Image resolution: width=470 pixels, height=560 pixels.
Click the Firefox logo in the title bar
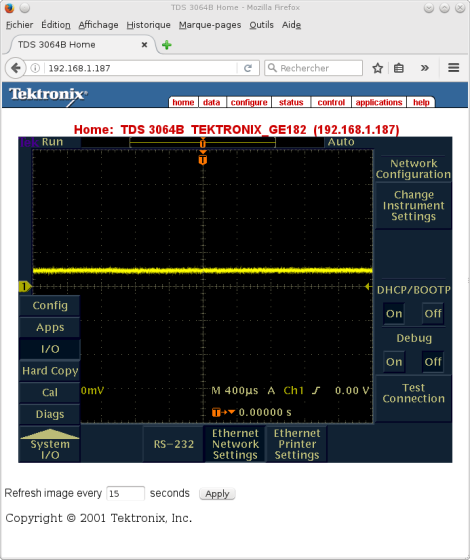pyautogui.click(x=9, y=8)
